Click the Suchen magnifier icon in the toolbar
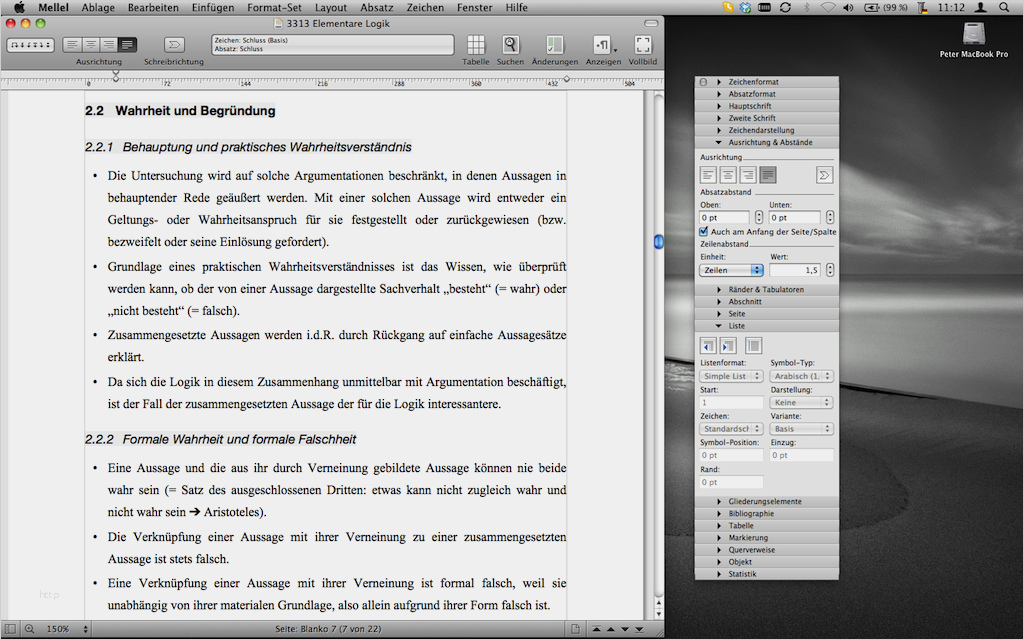Screen dimensions: 1024x640 pos(510,44)
